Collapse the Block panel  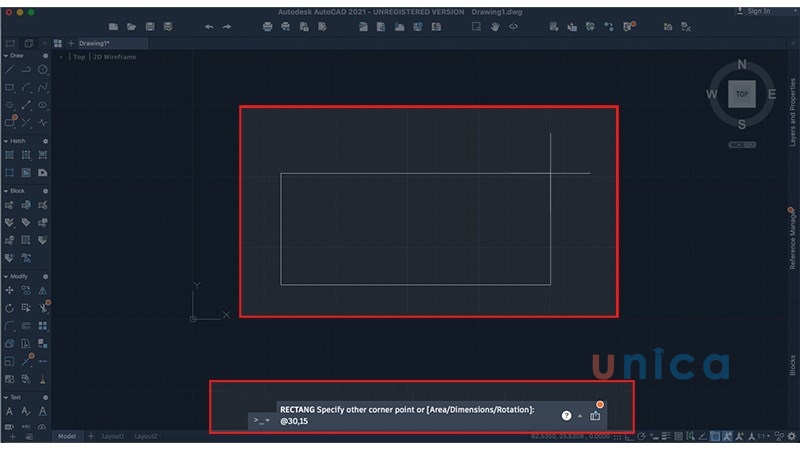click(x=6, y=191)
